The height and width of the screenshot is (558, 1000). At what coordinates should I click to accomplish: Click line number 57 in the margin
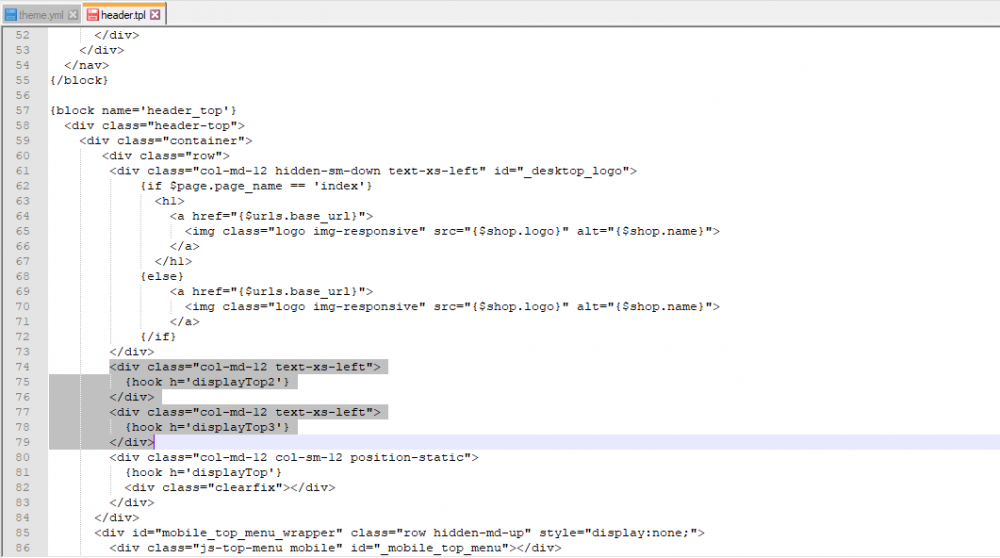pyautogui.click(x=23, y=110)
